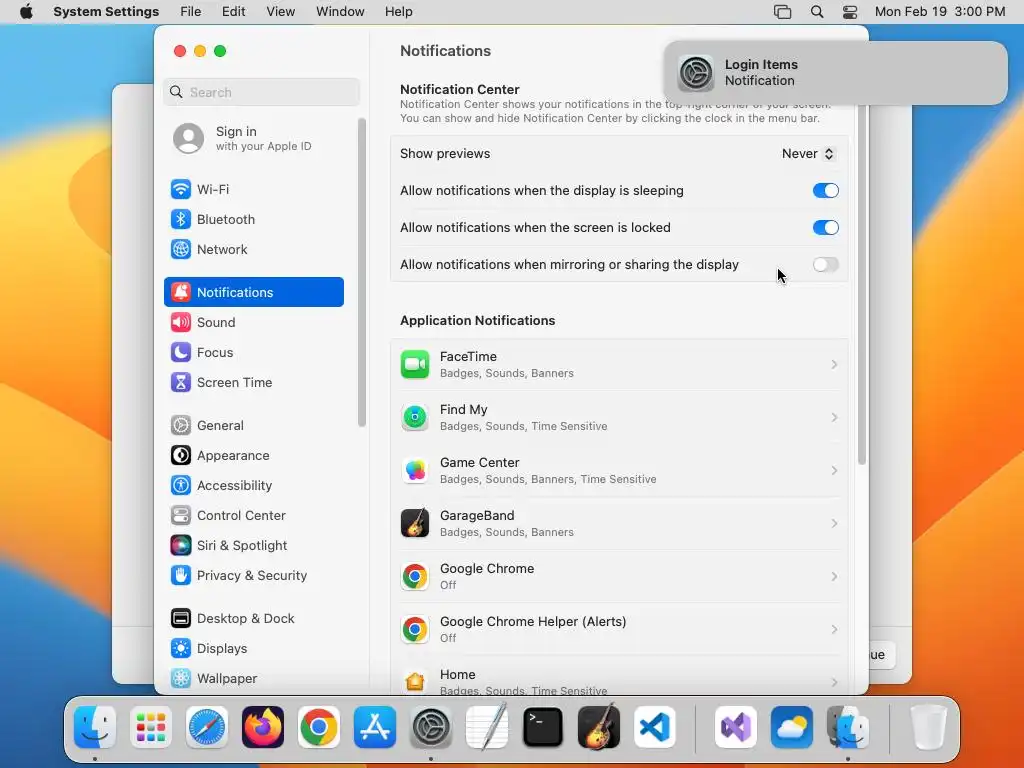Open Google Chrome Helper (Alerts) settings
The width and height of the screenshot is (1024, 768).
[619, 630]
